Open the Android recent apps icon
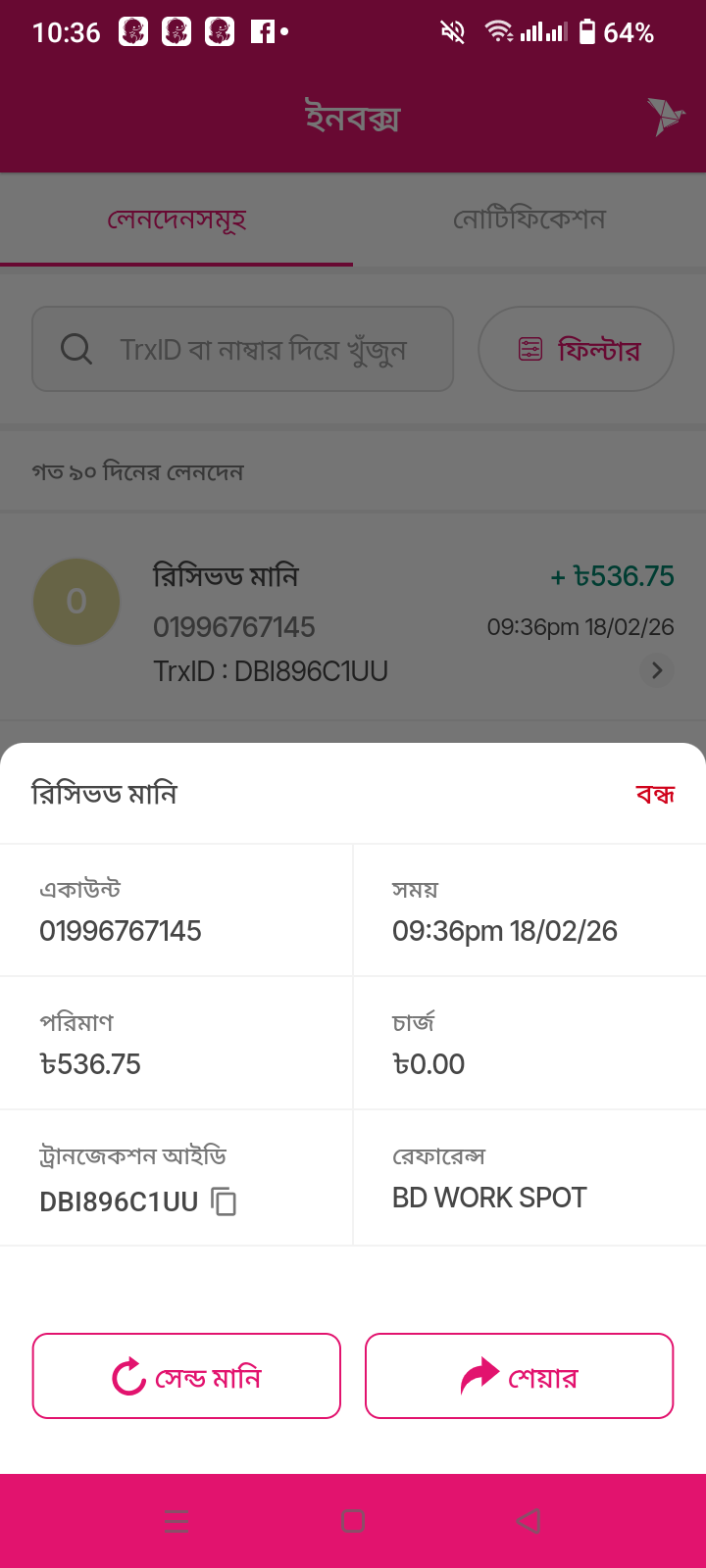The image size is (706, 1568). click(176, 1521)
